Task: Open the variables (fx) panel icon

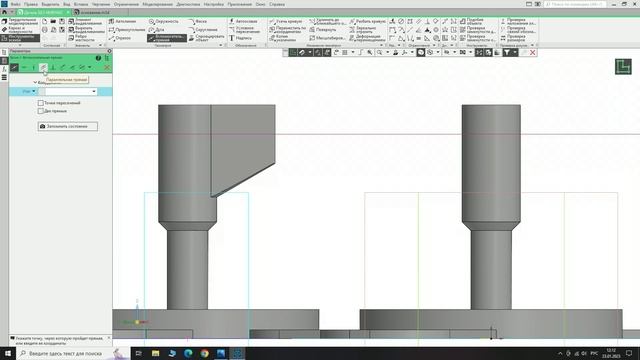Action: click(4, 69)
